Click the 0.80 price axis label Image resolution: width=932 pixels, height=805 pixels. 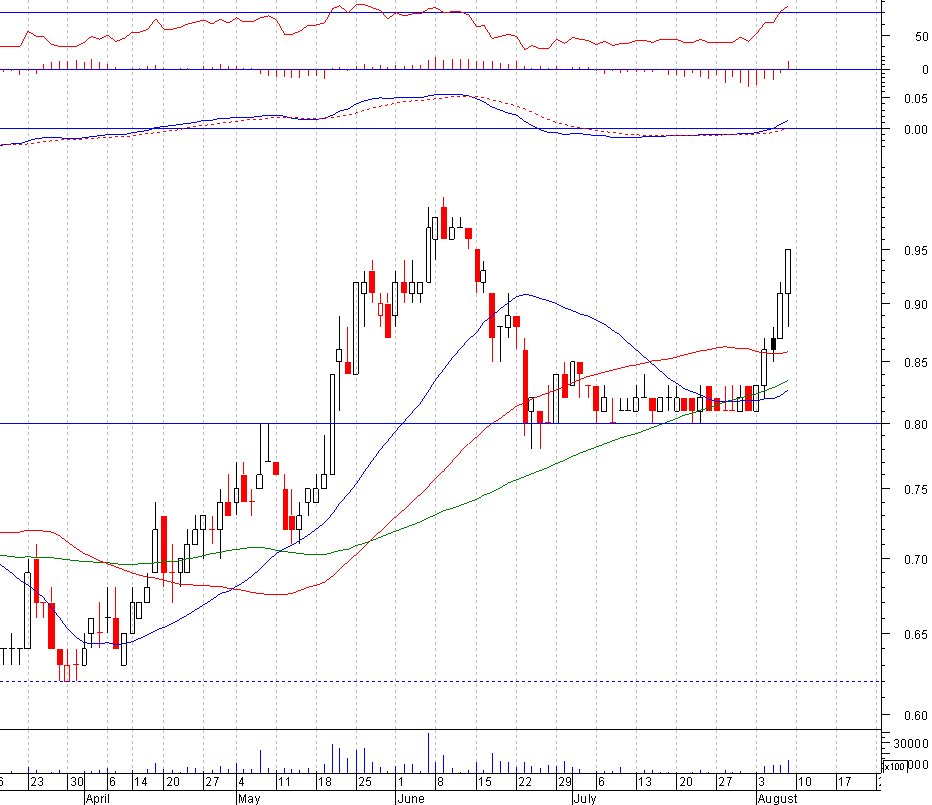coord(915,424)
